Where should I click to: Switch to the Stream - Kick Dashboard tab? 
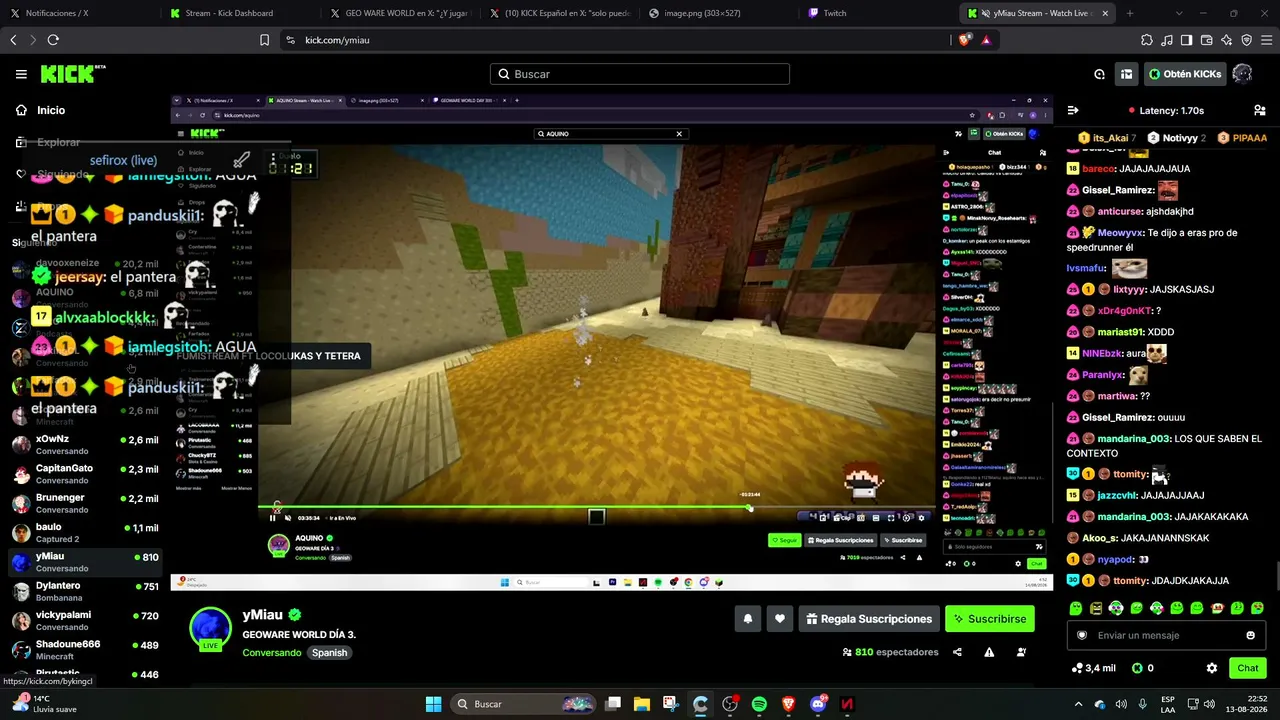[240, 13]
